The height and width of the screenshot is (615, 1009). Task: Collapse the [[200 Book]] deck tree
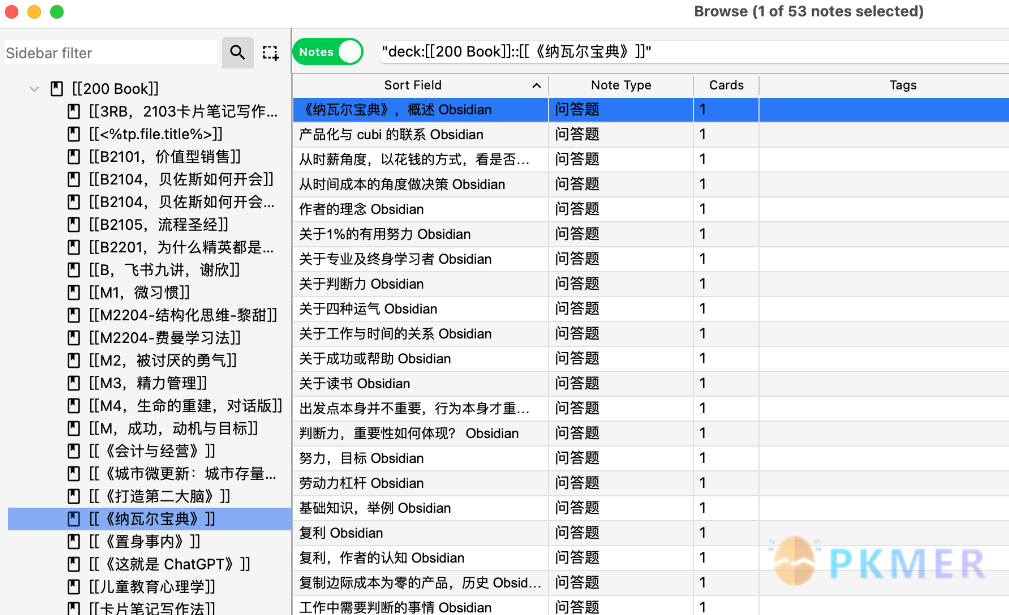pyautogui.click(x=34, y=89)
